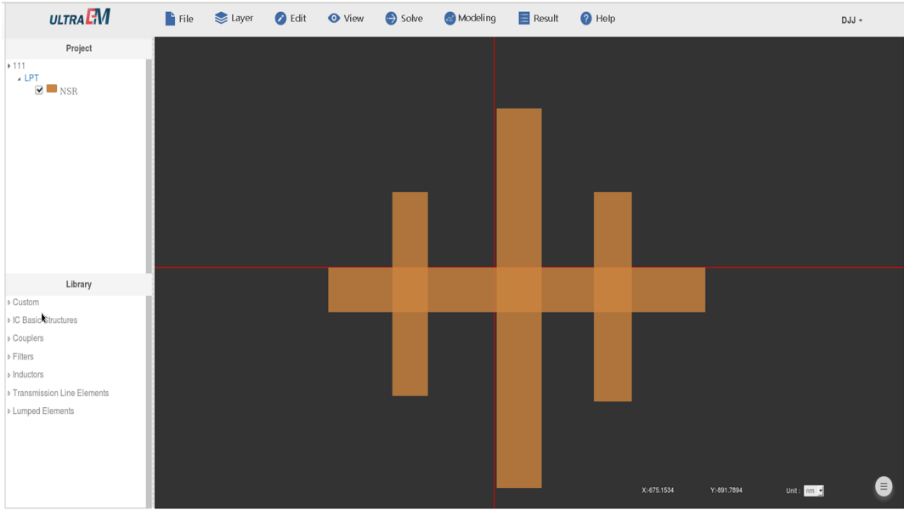Screen dimensions: 904x510
Task: Click the View eye icon
Action: click(334, 18)
